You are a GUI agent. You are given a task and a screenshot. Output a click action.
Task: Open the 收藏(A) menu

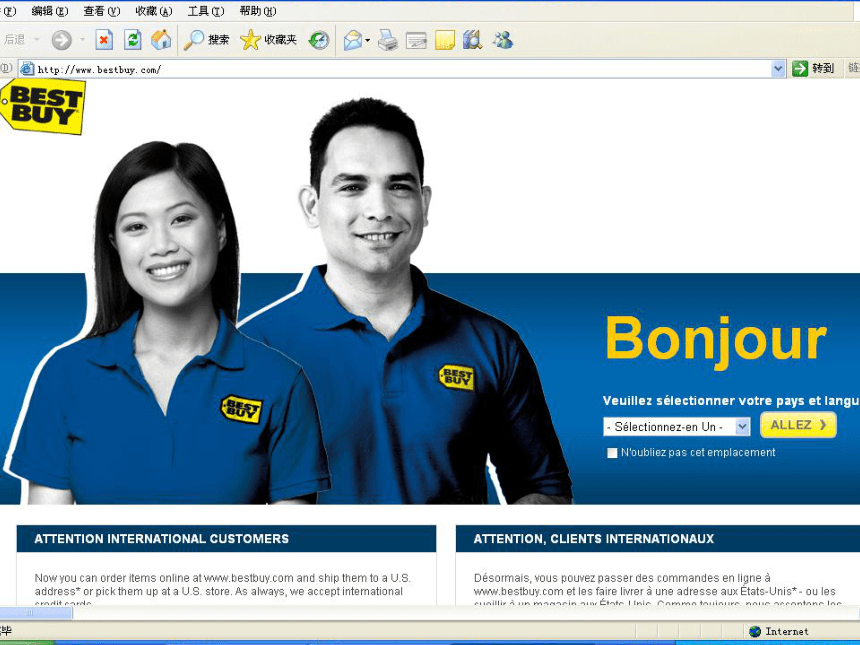coord(154,11)
